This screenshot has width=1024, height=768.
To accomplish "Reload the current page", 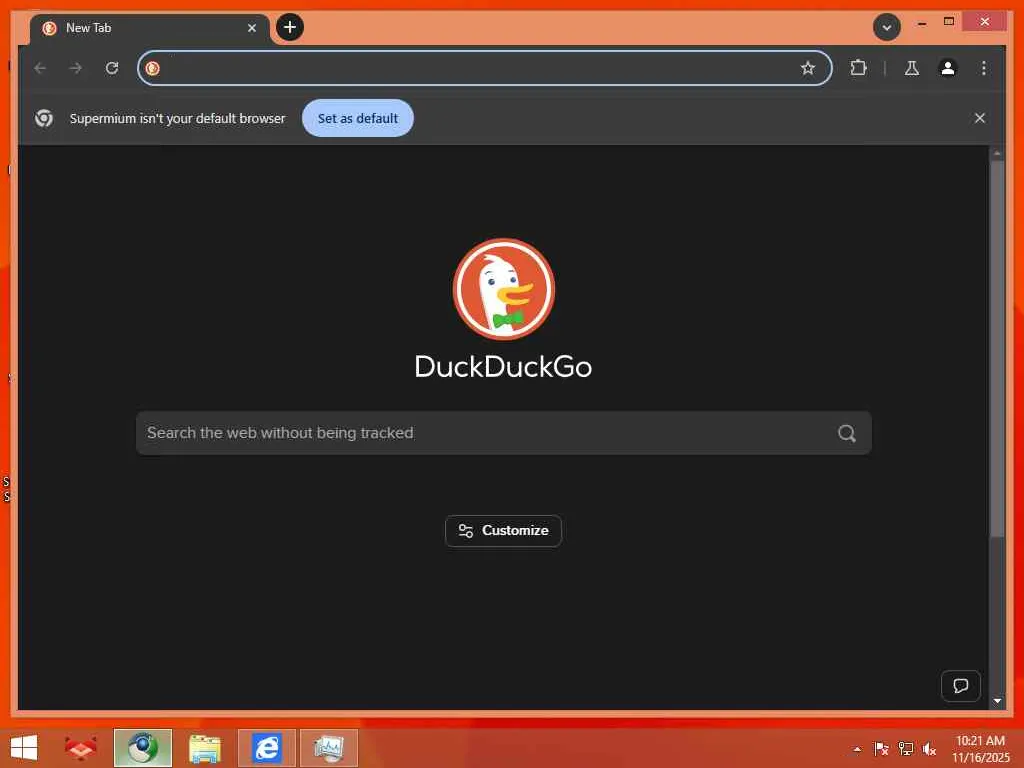I will (x=112, y=68).
